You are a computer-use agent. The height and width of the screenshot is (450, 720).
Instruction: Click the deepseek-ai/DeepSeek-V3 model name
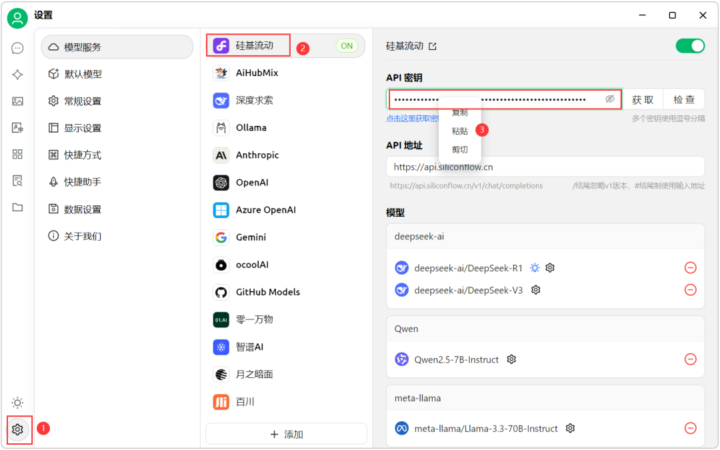point(468,290)
